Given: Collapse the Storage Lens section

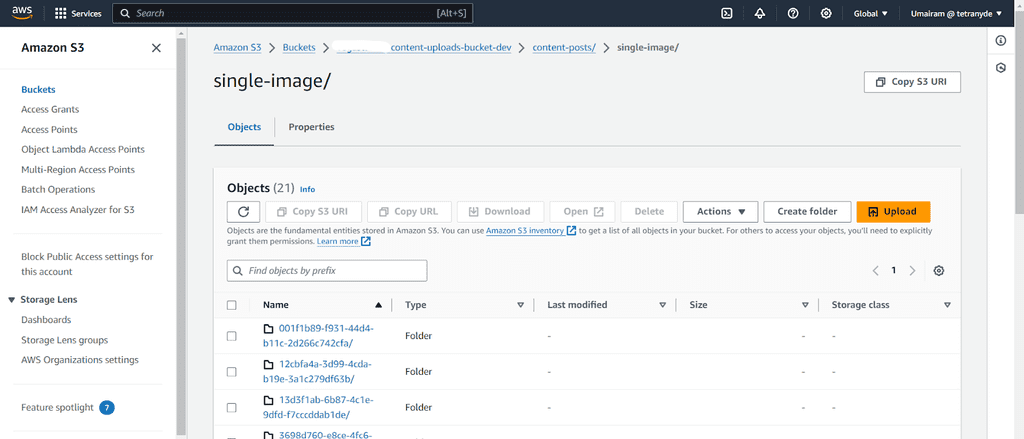Looking at the screenshot, I should click(x=12, y=300).
